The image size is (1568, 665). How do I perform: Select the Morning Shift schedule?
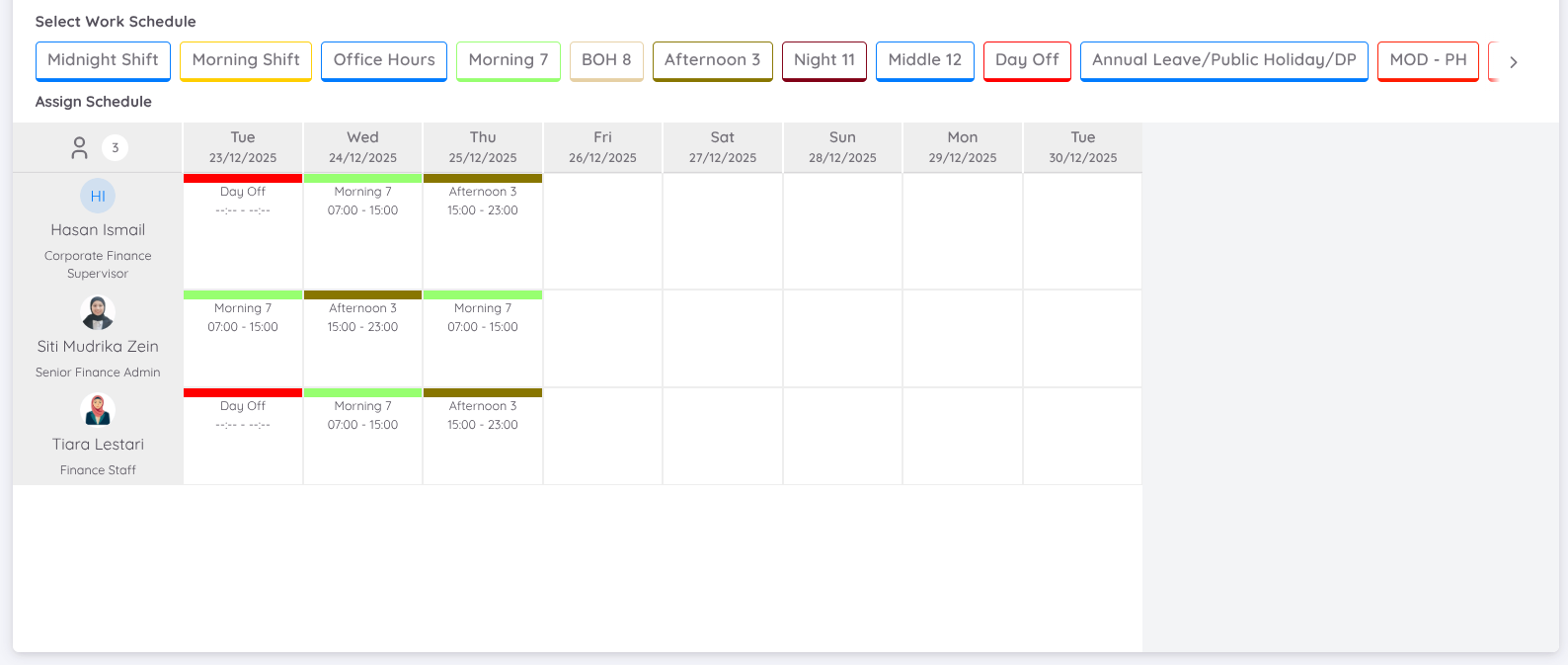[x=246, y=61]
